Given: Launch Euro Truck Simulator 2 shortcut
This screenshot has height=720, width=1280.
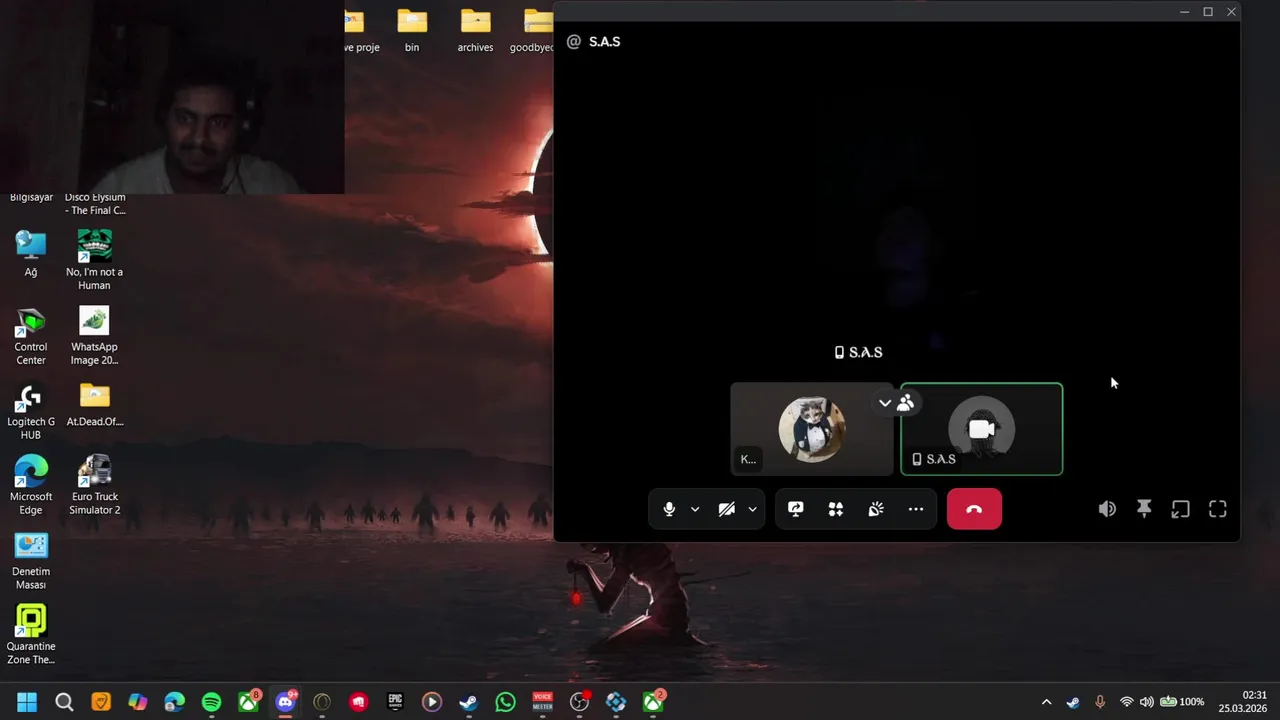Looking at the screenshot, I should pyautogui.click(x=94, y=485).
